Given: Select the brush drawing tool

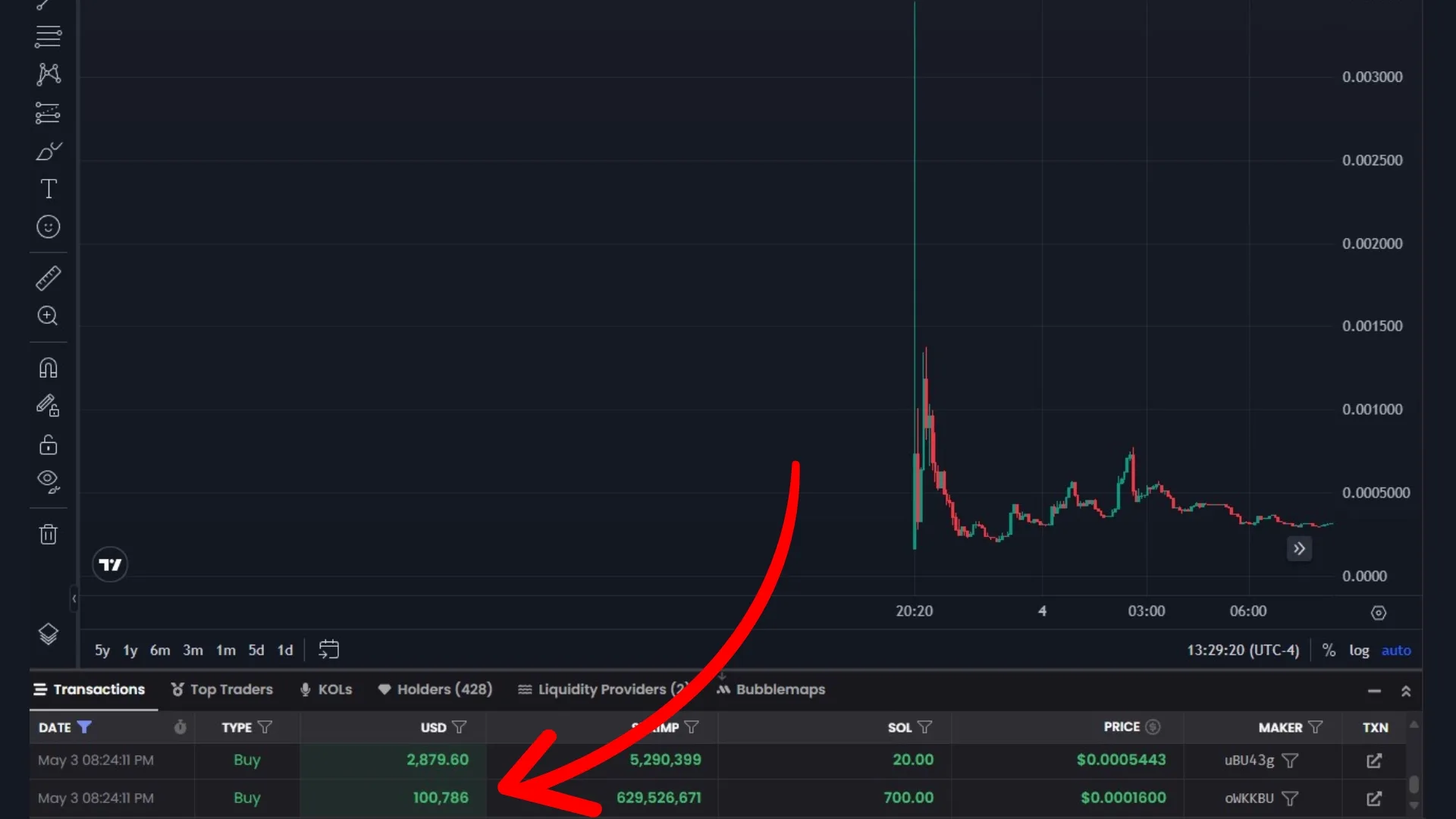Looking at the screenshot, I should click(x=48, y=151).
